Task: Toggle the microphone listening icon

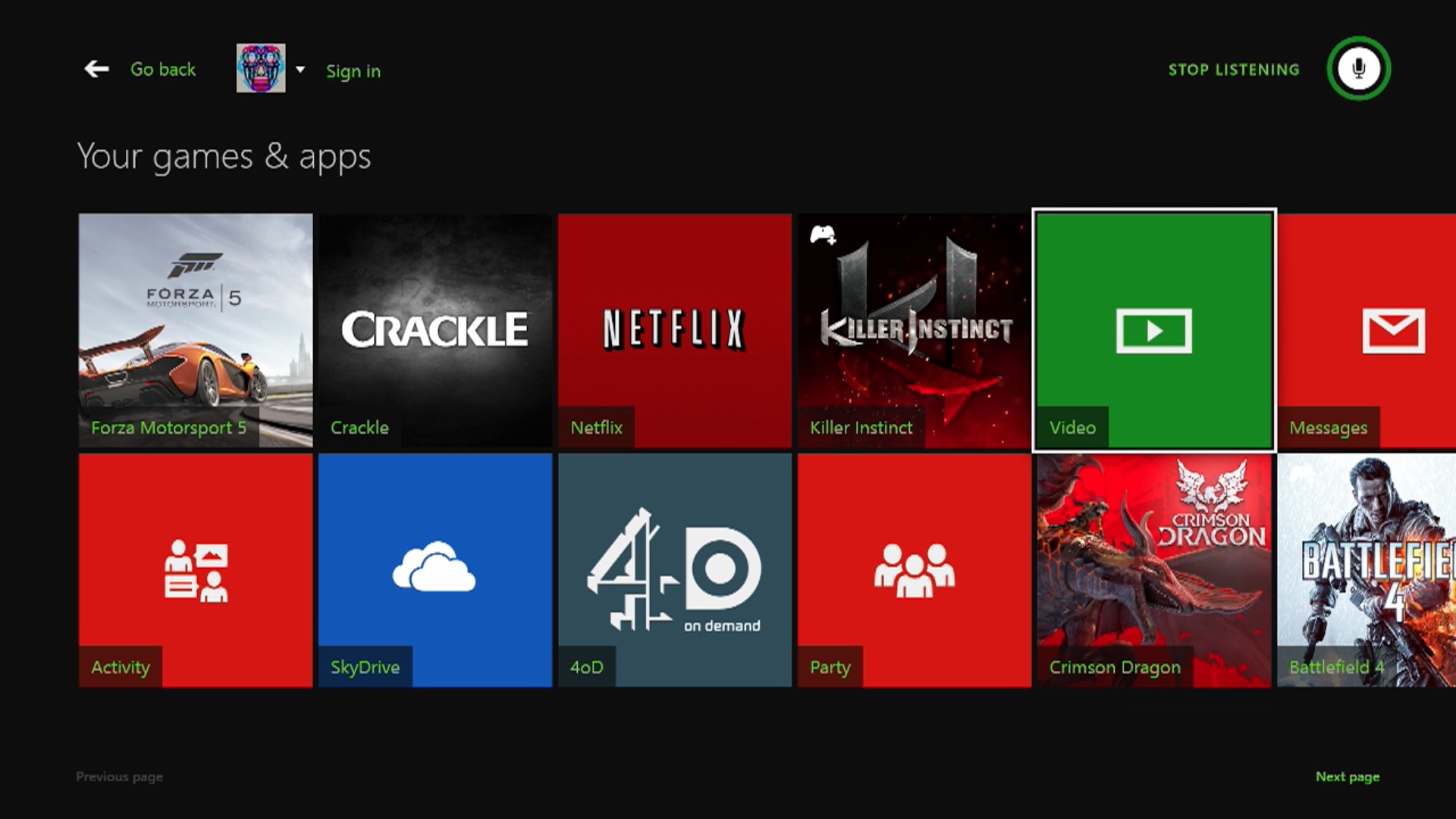Action: tap(1359, 68)
